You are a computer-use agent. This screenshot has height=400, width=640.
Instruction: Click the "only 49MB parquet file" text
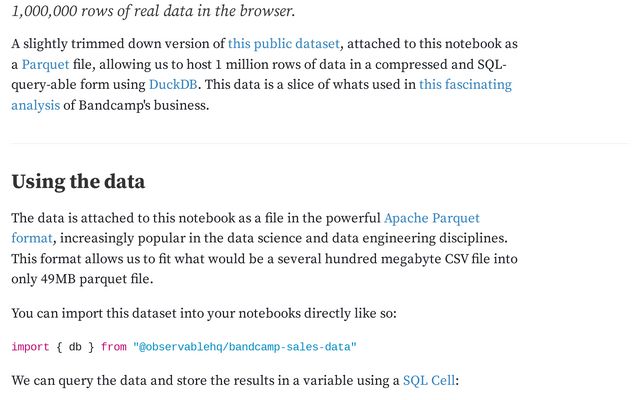[x=80, y=279]
